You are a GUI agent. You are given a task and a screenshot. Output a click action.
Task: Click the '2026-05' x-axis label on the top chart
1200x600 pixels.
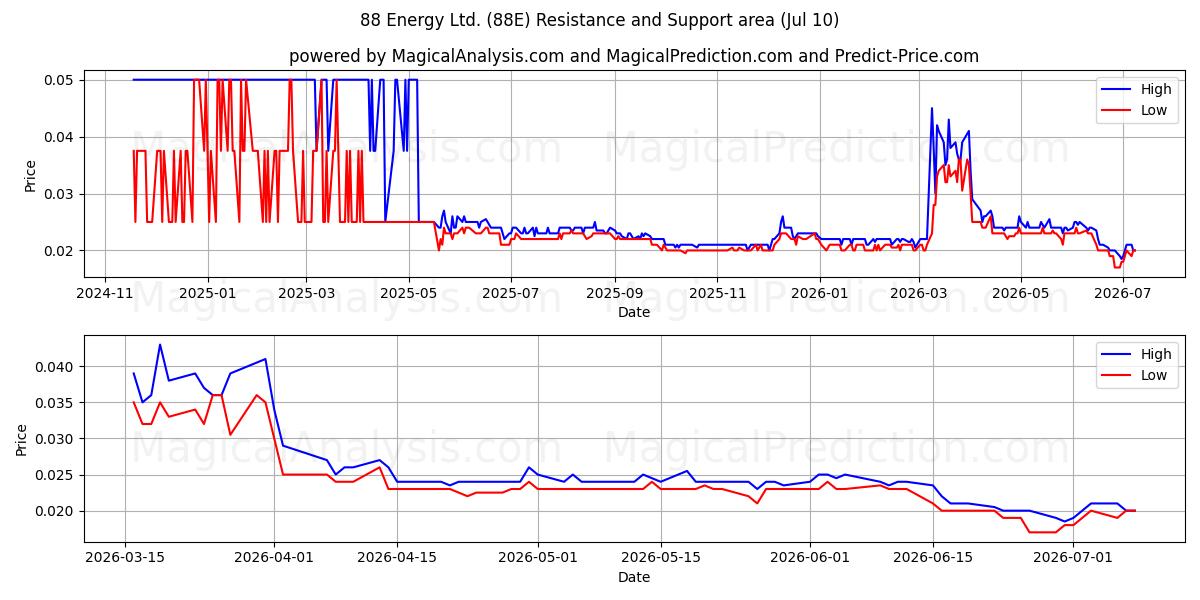pyautogui.click(x=1020, y=294)
